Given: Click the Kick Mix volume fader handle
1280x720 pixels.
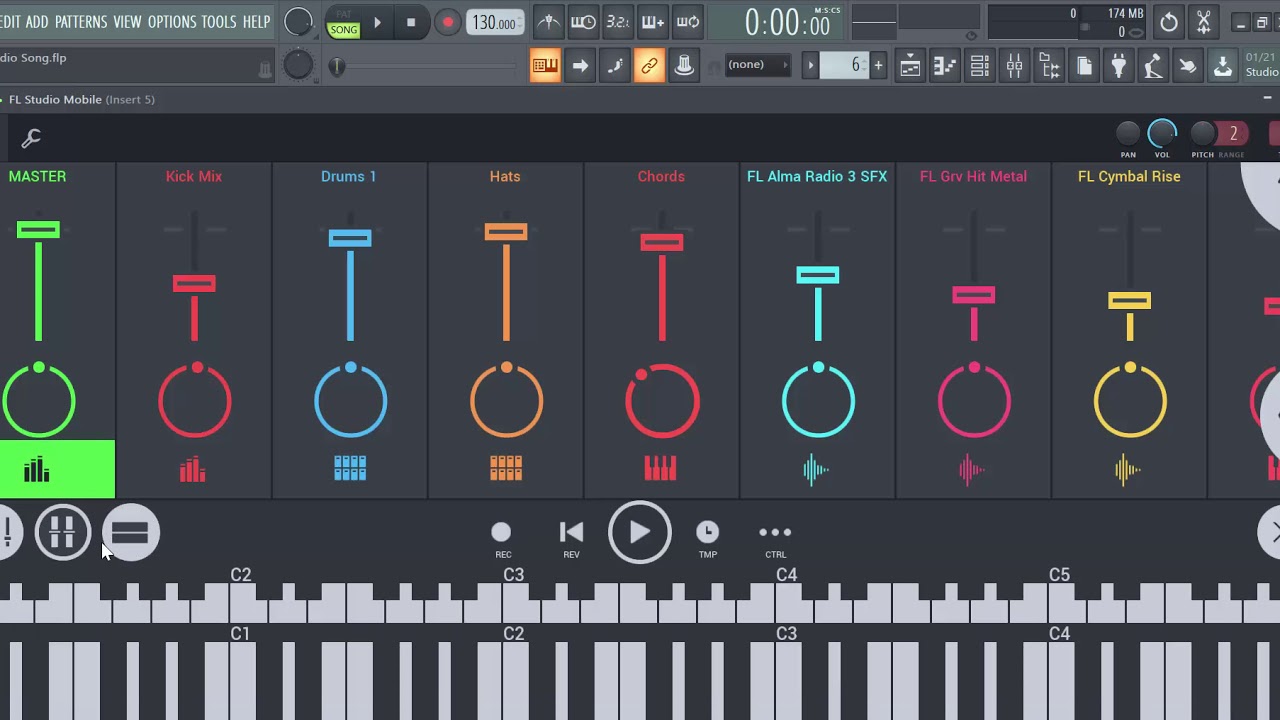Looking at the screenshot, I should (x=194, y=285).
